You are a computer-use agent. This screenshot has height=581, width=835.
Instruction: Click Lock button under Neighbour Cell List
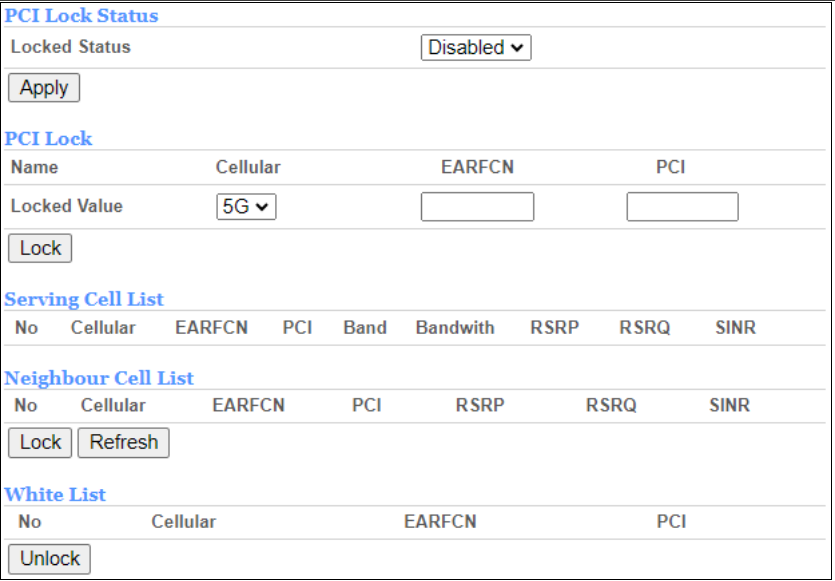point(40,442)
